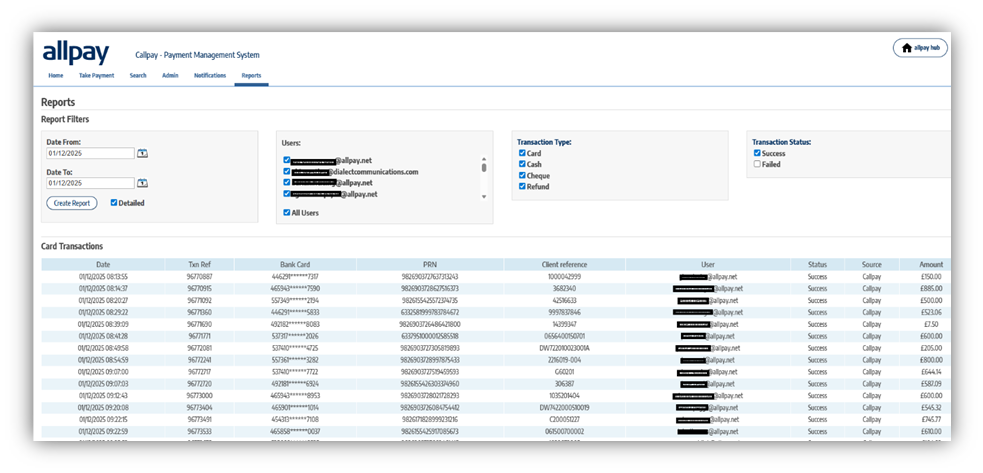
Task: Click the User column header
Action: pyautogui.click(x=708, y=265)
